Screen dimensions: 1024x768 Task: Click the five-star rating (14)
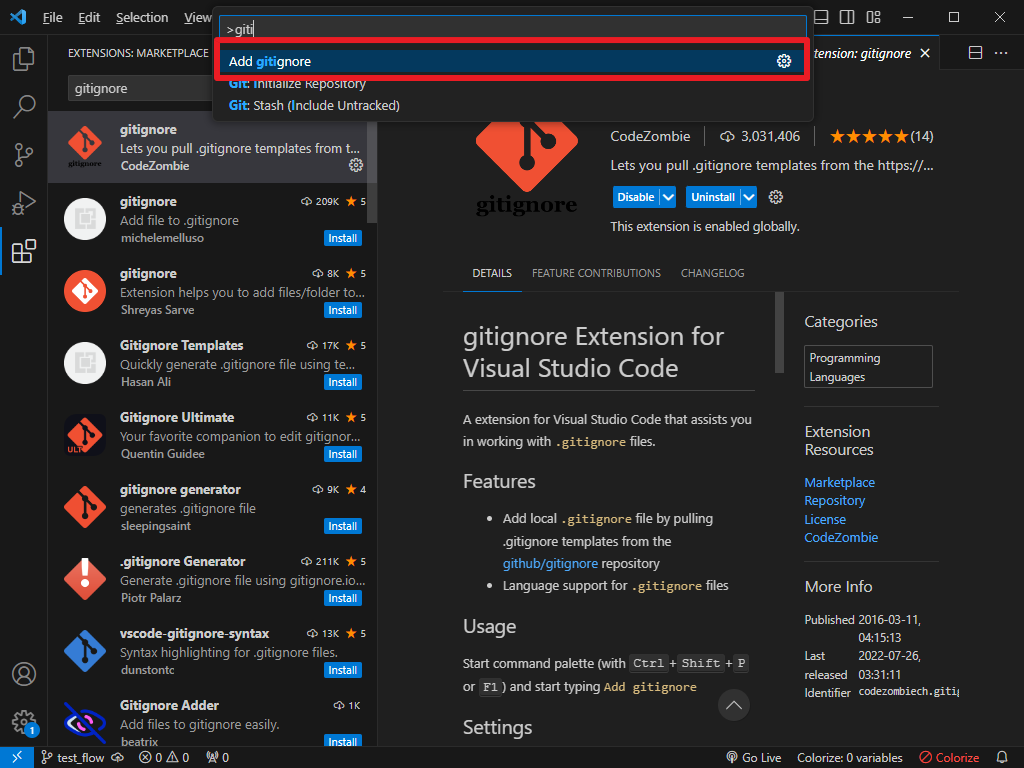click(x=882, y=136)
